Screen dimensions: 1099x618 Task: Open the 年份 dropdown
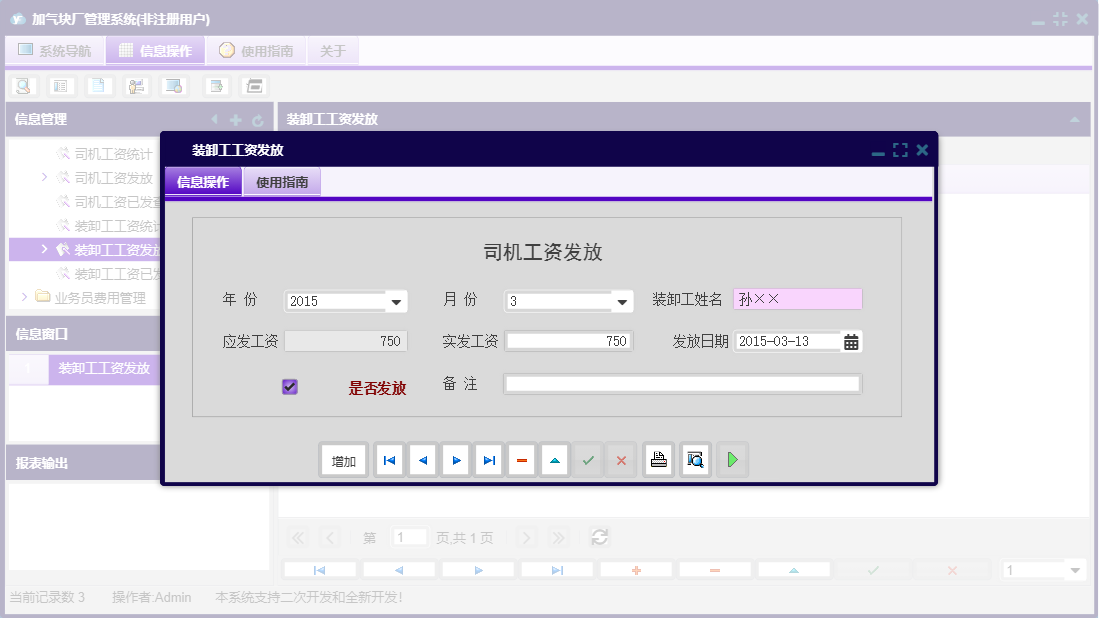click(x=396, y=300)
